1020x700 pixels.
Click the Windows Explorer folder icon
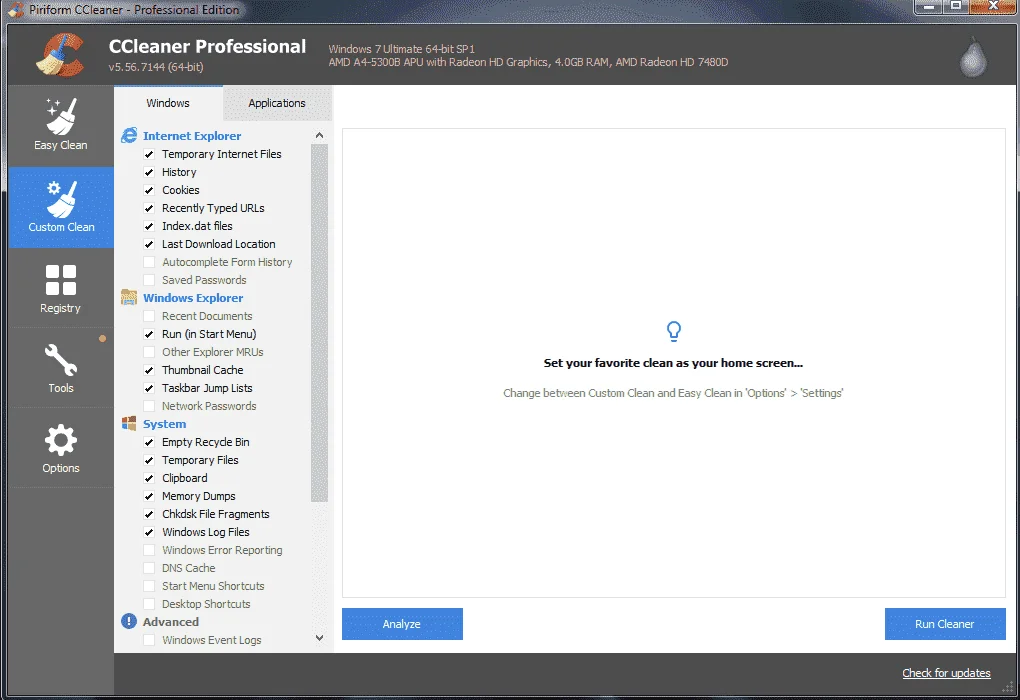(x=129, y=297)
